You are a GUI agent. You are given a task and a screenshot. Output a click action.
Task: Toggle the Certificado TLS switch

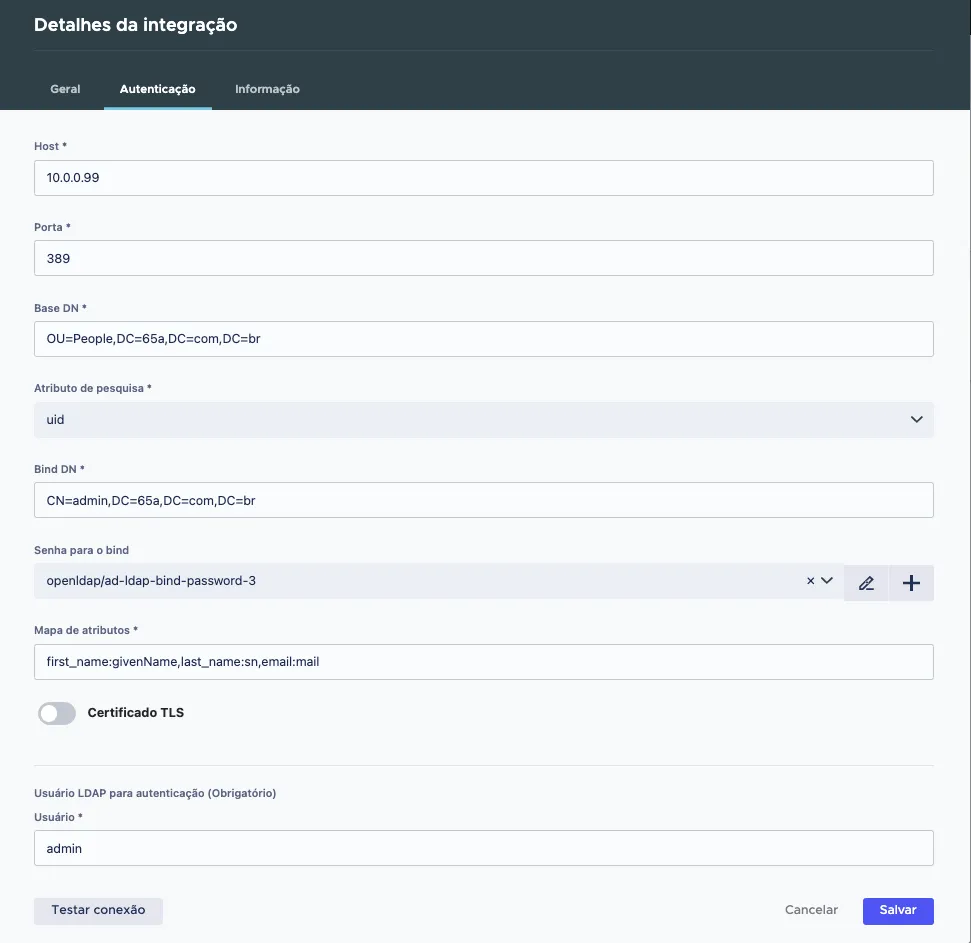coord(57,713)
